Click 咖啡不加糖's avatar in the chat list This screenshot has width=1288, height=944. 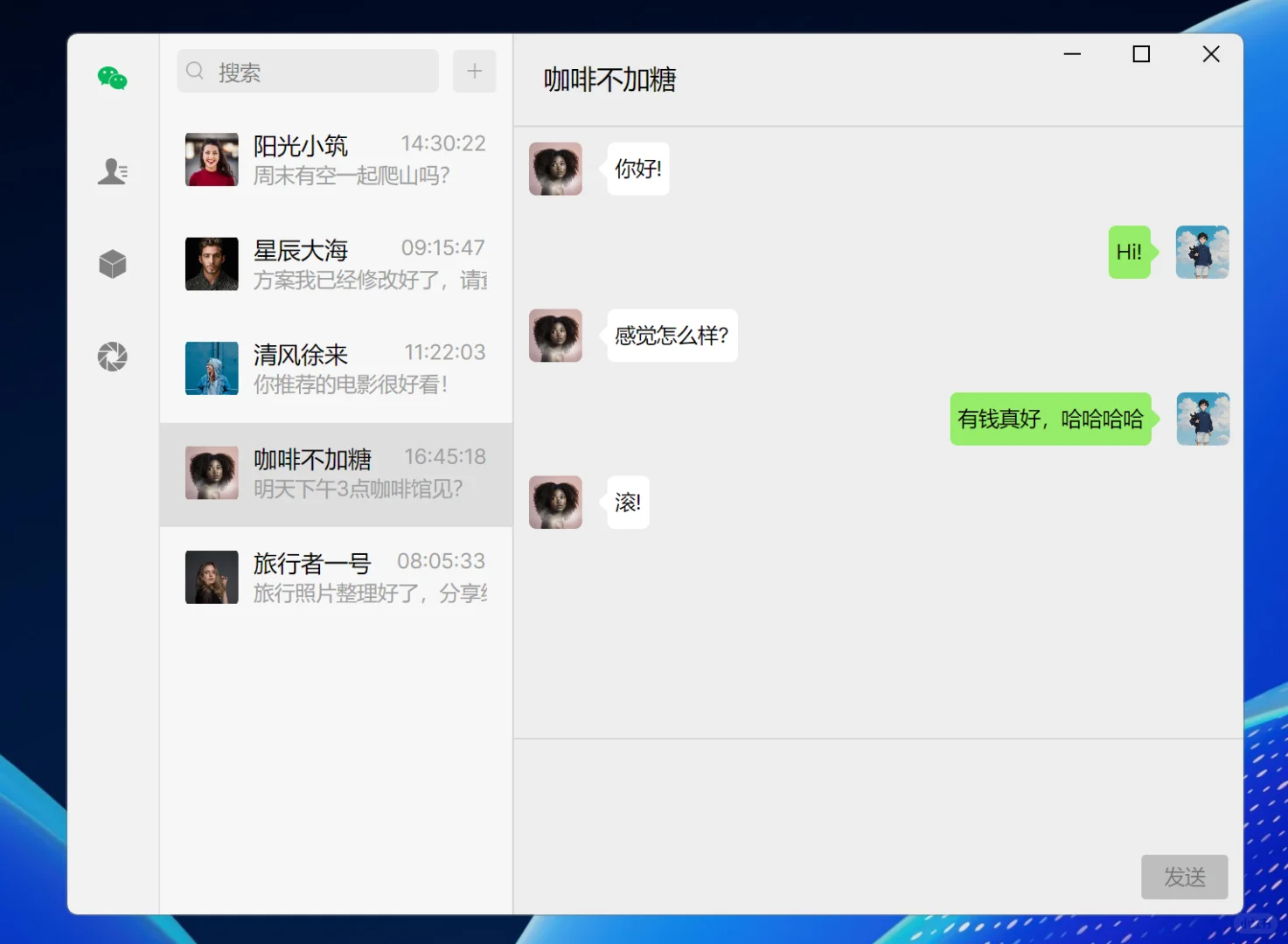pyautogui.click(x=212, y=473)
